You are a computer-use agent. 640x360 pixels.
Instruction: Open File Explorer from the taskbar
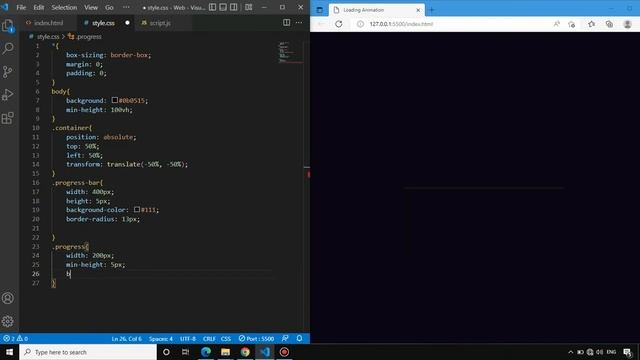point(225,352)
